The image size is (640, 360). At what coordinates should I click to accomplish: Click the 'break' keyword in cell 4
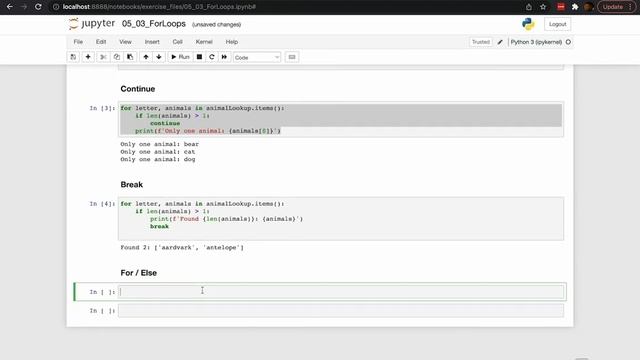159,226
